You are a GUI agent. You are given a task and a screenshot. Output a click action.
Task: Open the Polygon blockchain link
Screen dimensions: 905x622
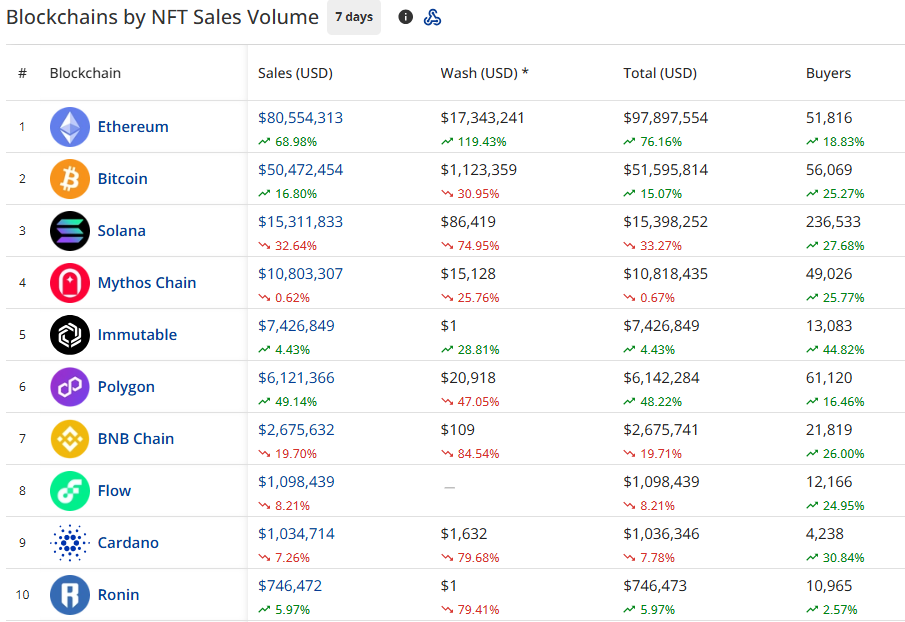tap(126, 387)
